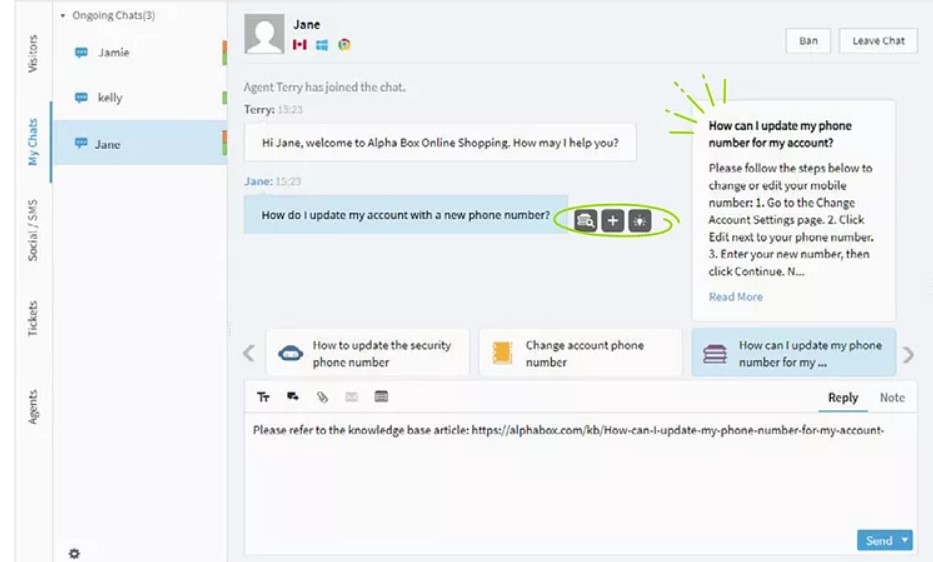Image resolution: width=933 pixels, height=562 pixels.
Task: Click the Canada flag icon under Jane
Action: coord(299,45)
